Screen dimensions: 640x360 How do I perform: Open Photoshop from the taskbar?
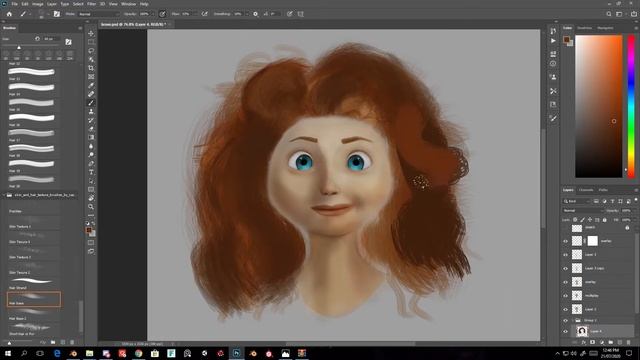[x=236, y=353]
